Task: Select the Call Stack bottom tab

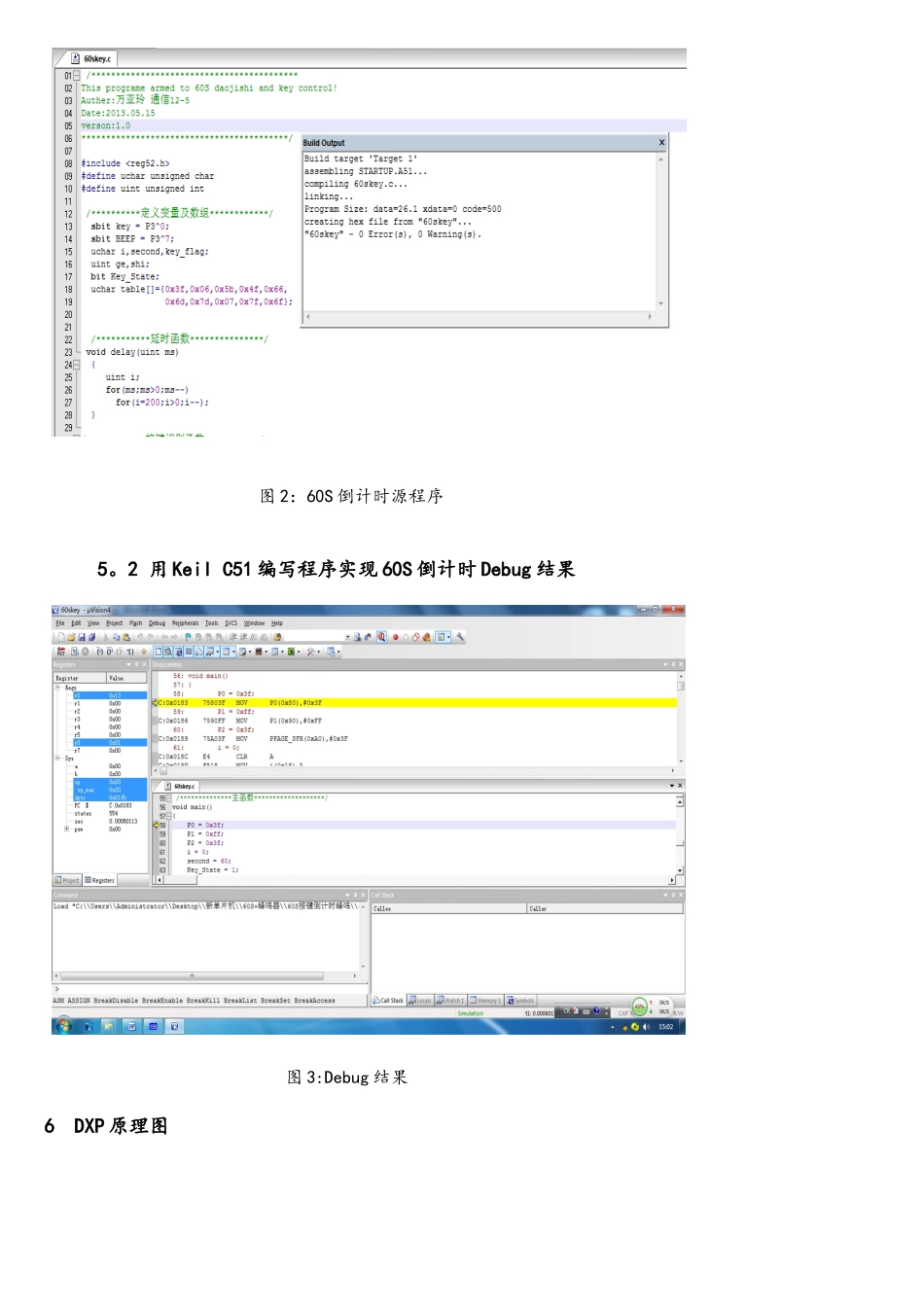Action: [x=388, y=1000]
